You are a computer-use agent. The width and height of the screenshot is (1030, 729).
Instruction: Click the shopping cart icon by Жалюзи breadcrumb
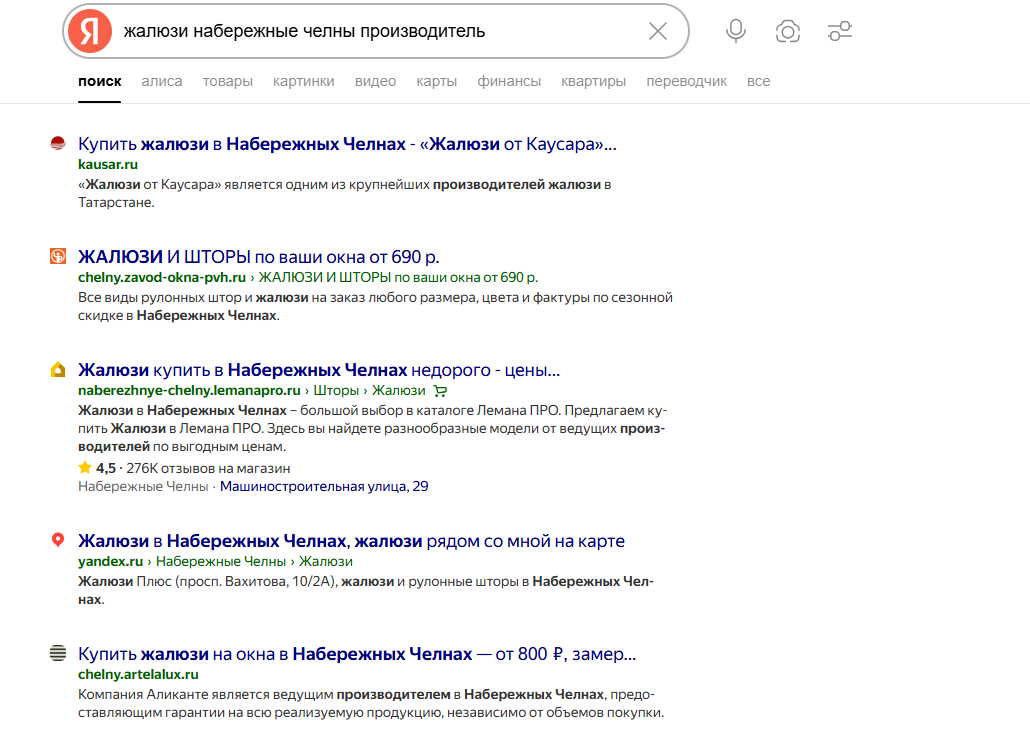[x=440, y=391]
